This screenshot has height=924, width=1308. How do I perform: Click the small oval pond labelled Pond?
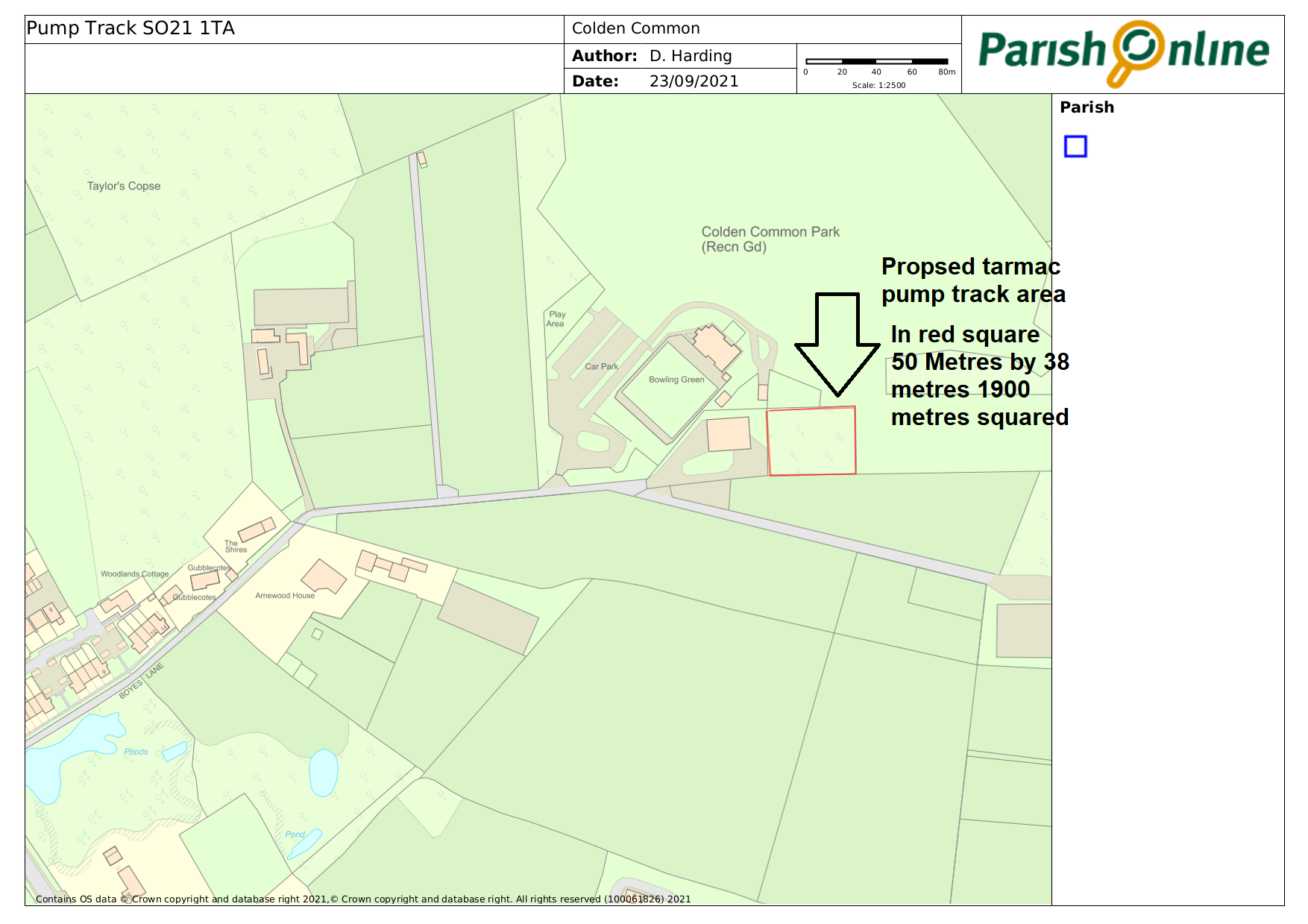pyautogui.click(x=323, y=773)
